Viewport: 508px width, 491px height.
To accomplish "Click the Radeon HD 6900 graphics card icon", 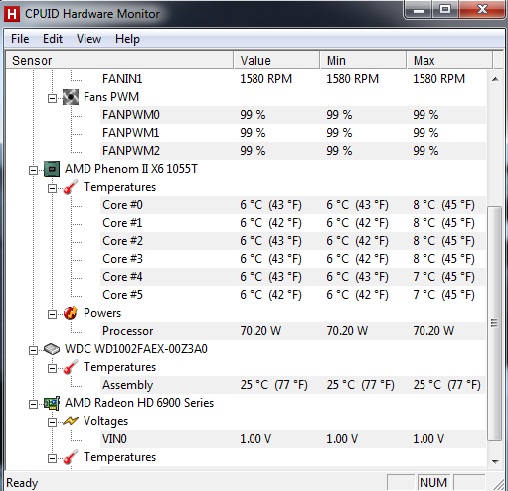I will [x=52, y=403].
